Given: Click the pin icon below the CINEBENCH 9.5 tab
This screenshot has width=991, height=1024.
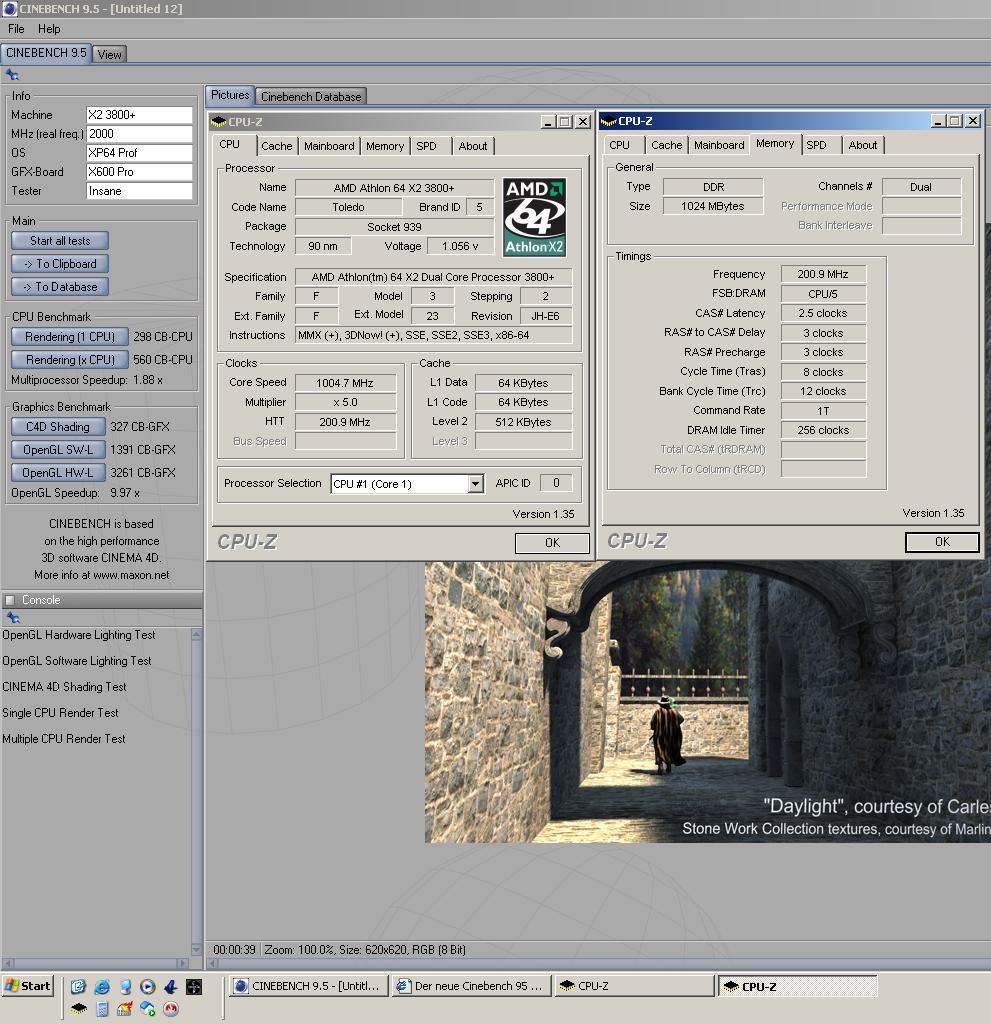Looking at the screenshot, I should click(12, 75).
